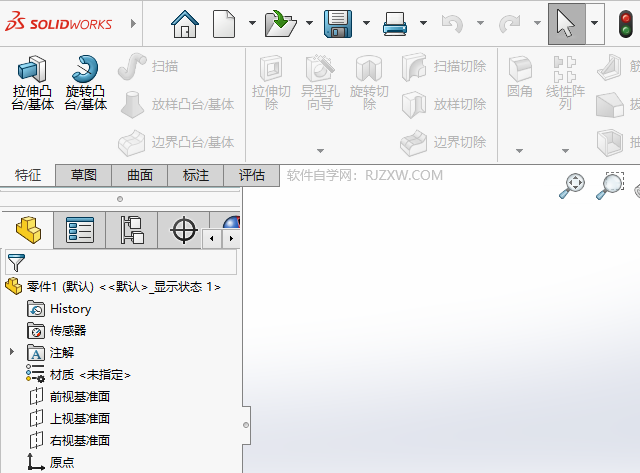Start 旋转凸台/基体 revolved boss feature

86,83
